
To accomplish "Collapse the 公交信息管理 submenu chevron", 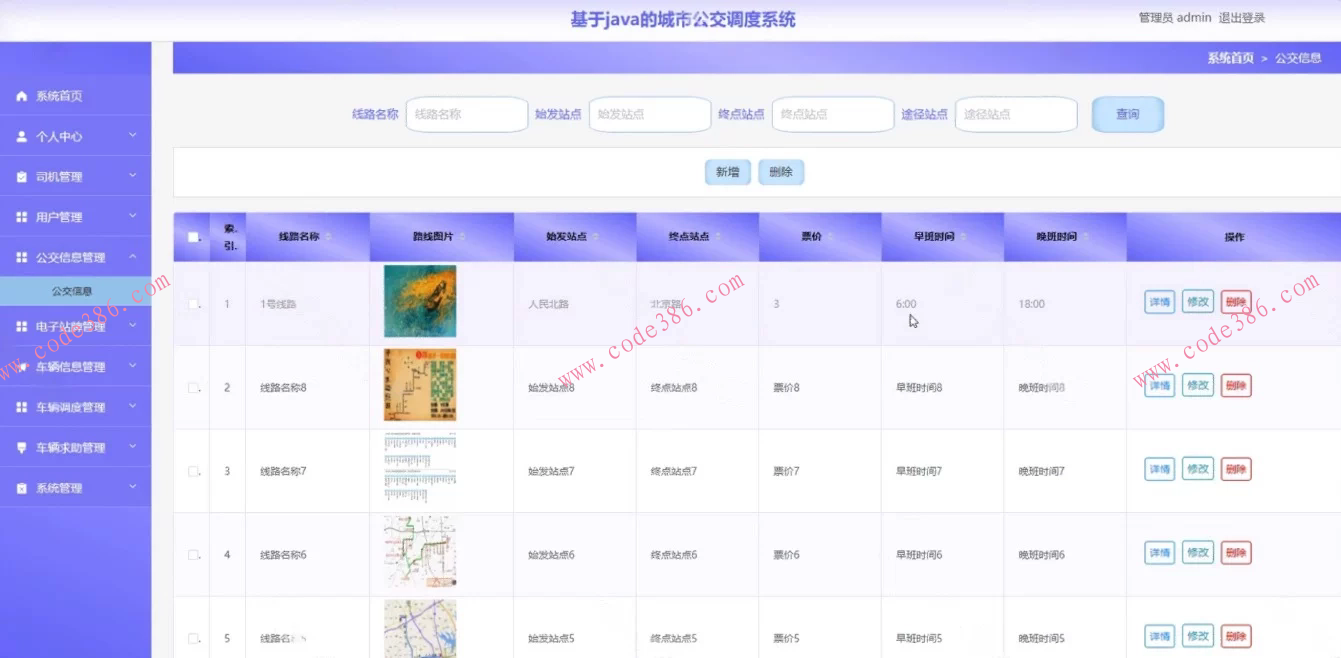I will 131,256.
